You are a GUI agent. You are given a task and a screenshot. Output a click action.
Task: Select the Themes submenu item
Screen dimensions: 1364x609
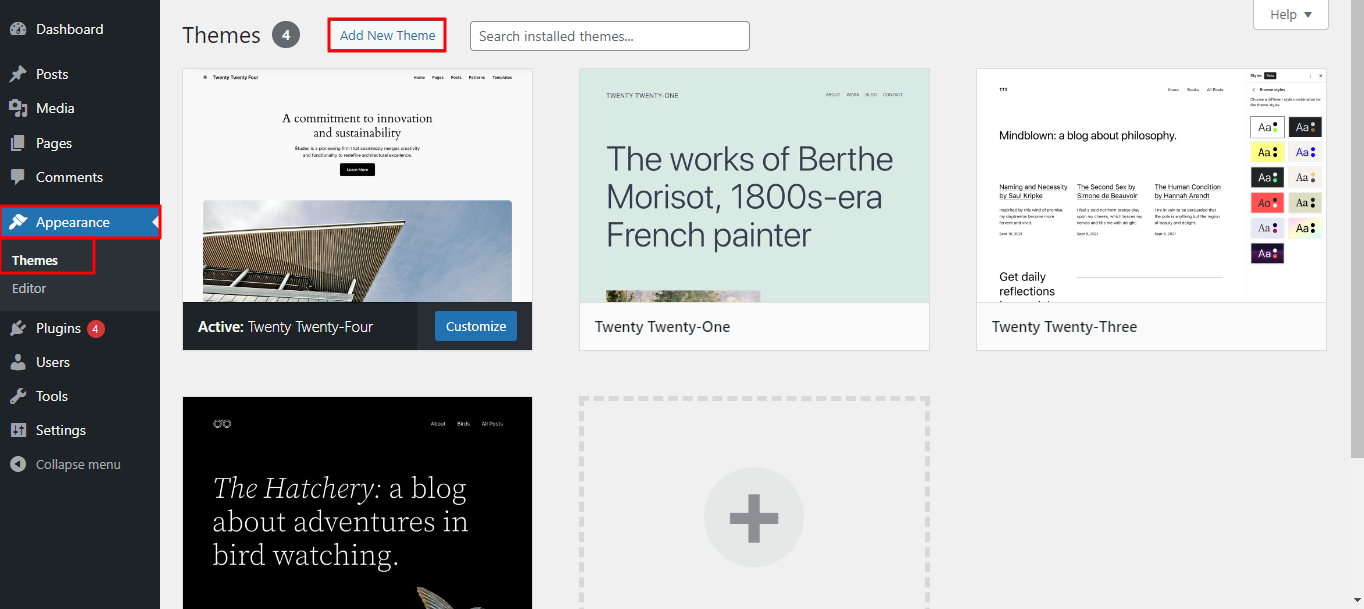(x=35, y=260)
